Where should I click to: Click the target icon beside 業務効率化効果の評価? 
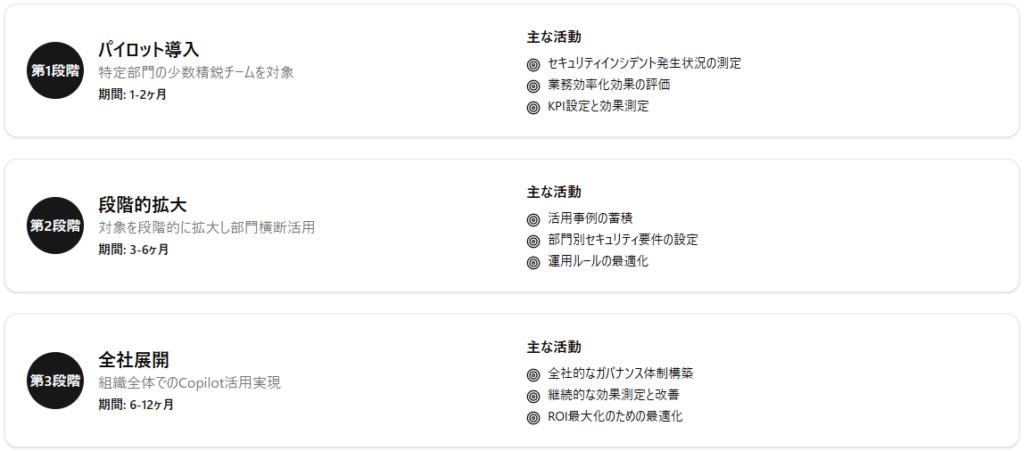[x=533, y=85]
